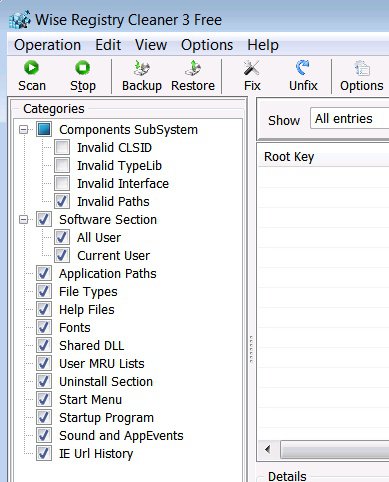Open the View menu
The image size is (389, 482).
coord(151,45)
